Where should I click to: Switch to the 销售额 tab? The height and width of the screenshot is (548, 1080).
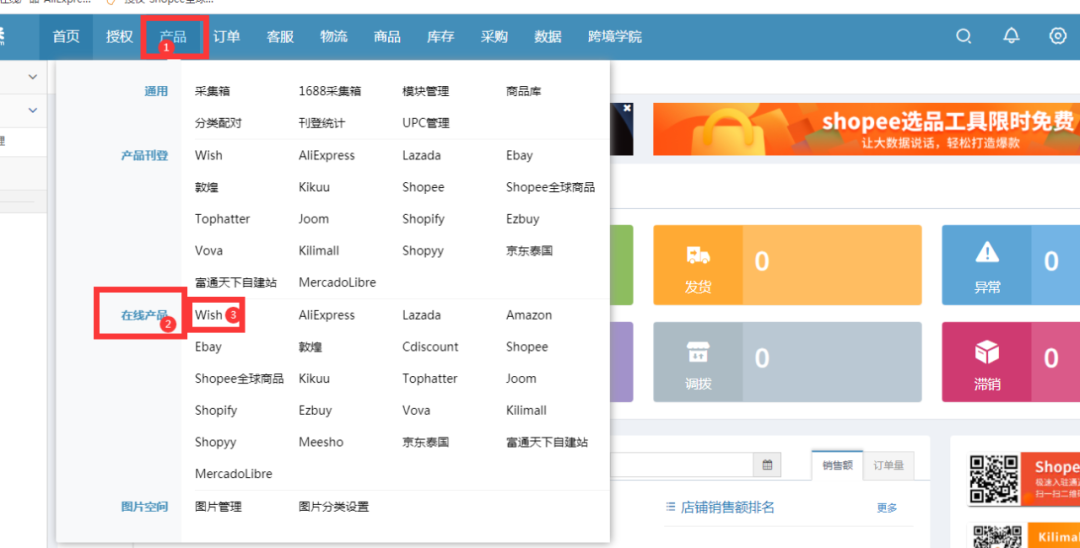click(x=836, y=465)
